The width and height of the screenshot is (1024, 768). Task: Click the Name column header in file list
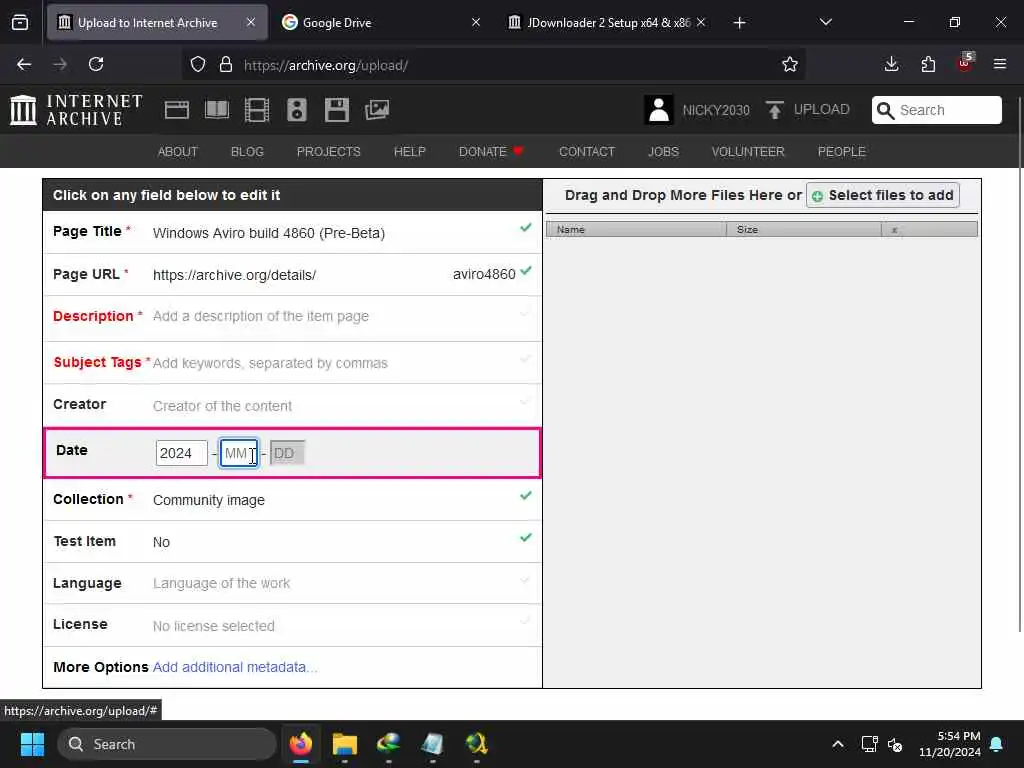636,229
